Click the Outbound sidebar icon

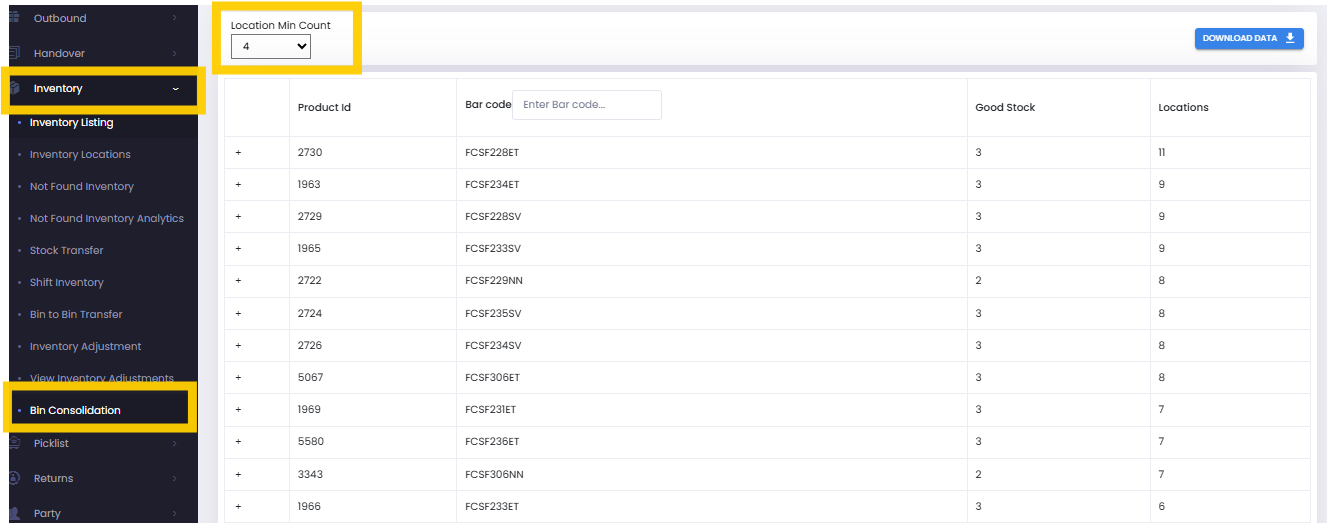[x=15, y=18]
